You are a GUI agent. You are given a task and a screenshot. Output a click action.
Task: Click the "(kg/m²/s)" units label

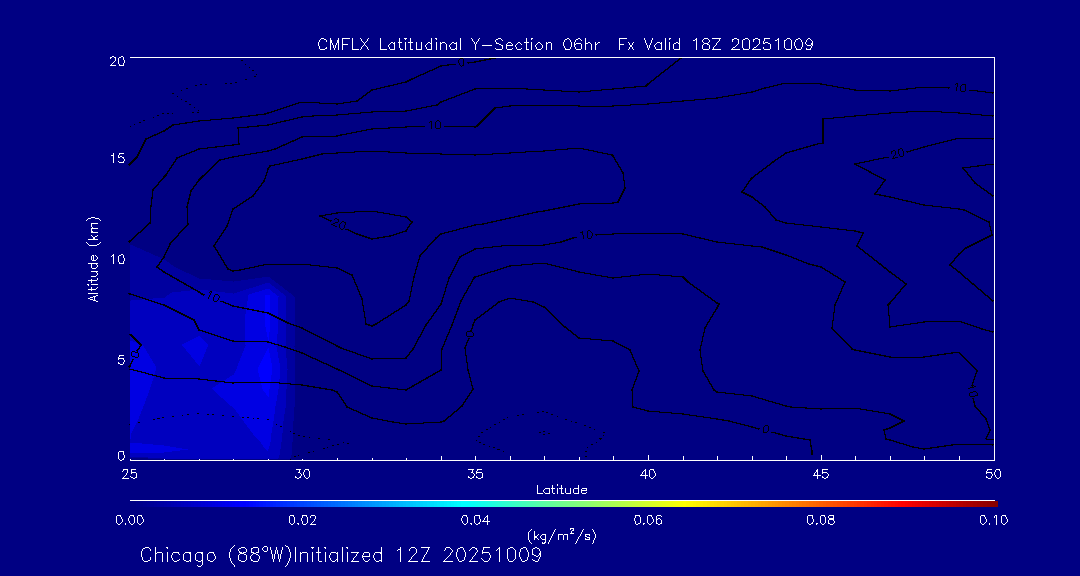561,535
